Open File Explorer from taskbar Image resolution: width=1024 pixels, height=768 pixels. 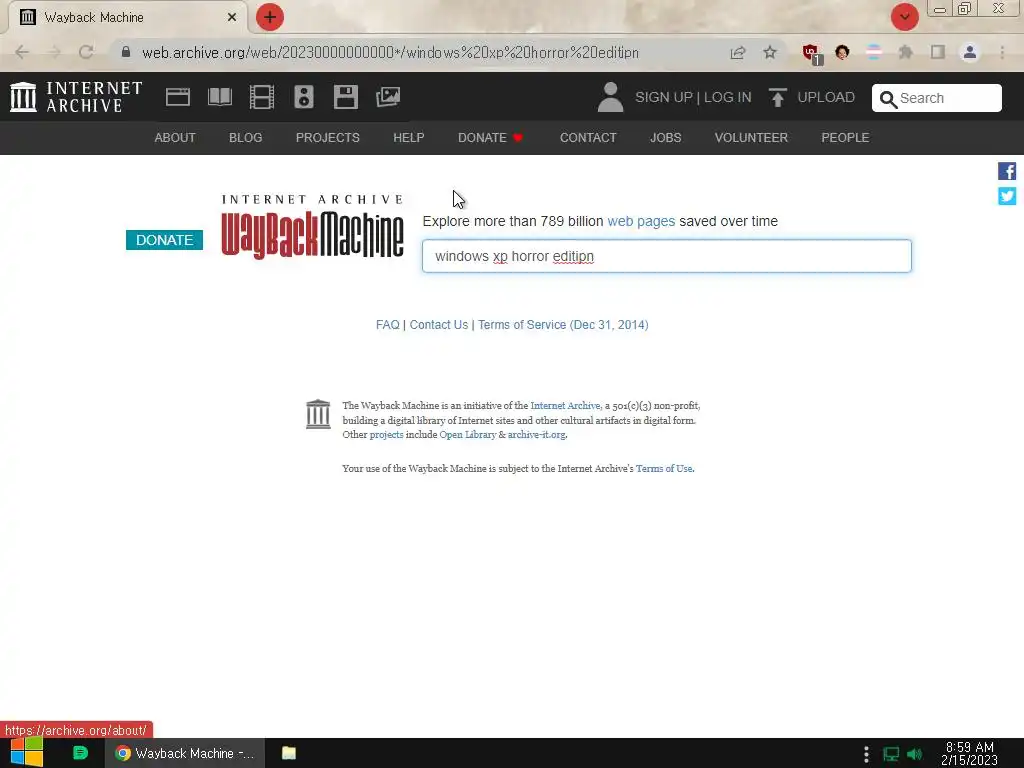pos(289,753)
